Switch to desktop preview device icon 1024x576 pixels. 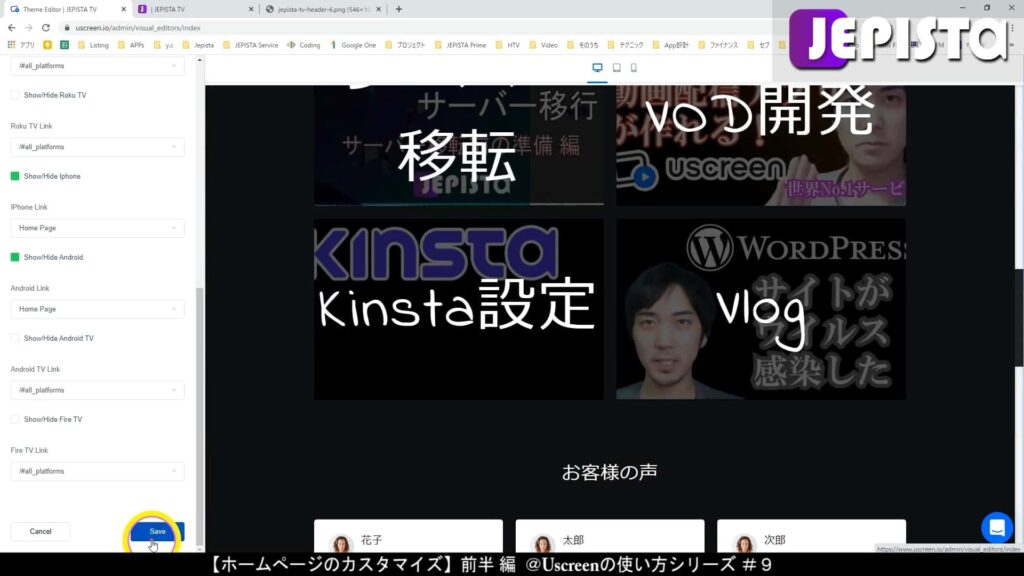coord(597,67)
